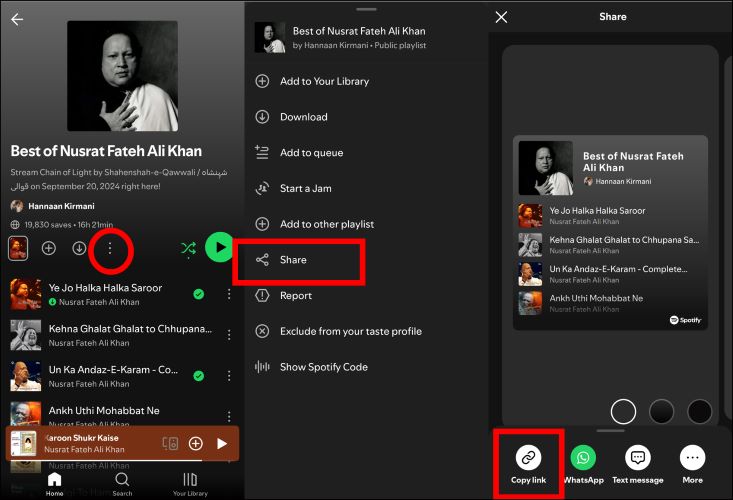The width and height of the screenshot is (733, 500).
Task: Open the large playlist cover image
Action: [x=122, y=76]
